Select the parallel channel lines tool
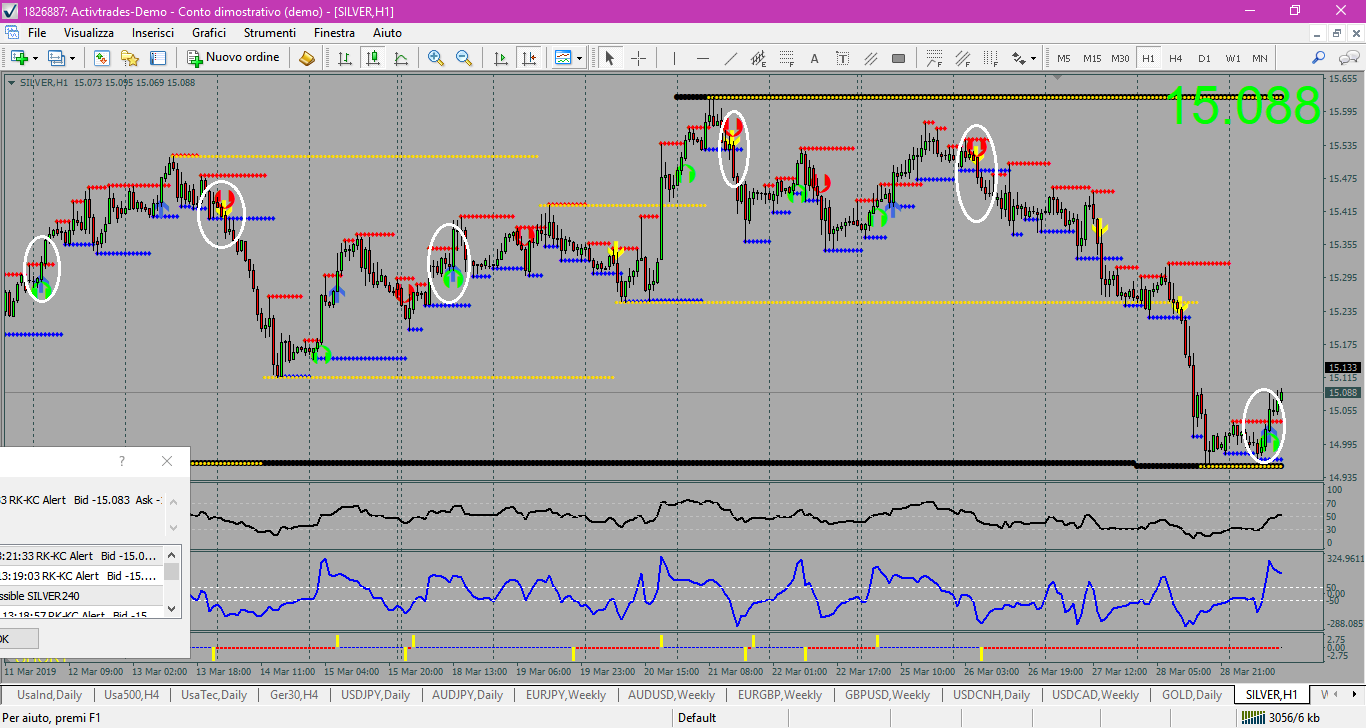 [871, 58]
